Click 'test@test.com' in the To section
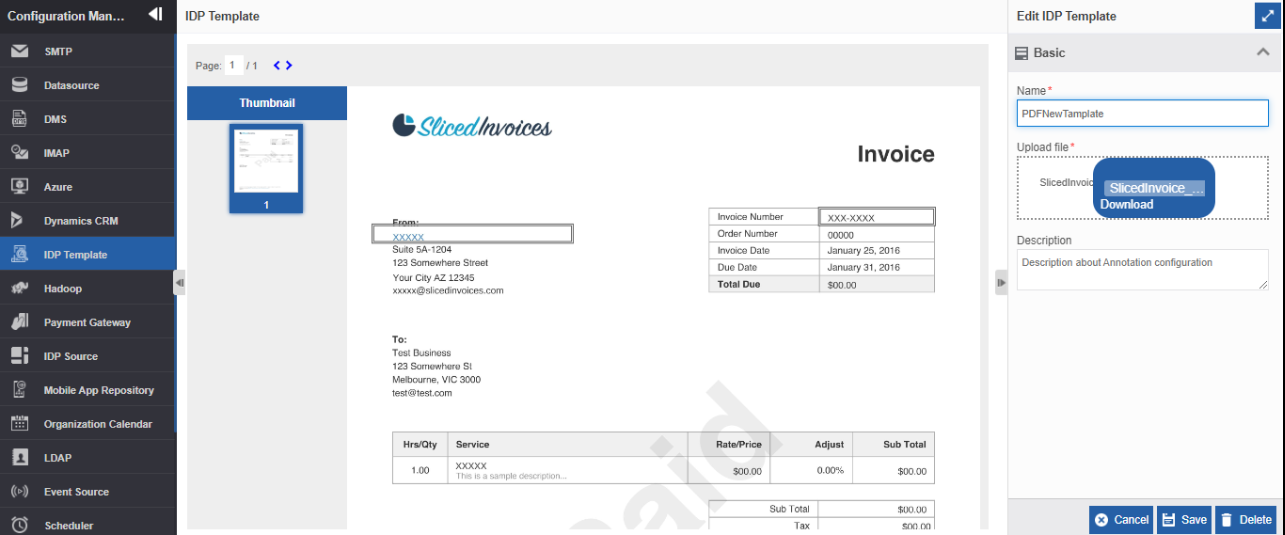Image resolution: width=1285 pixels, height=535 pixels. click(422, 393)
